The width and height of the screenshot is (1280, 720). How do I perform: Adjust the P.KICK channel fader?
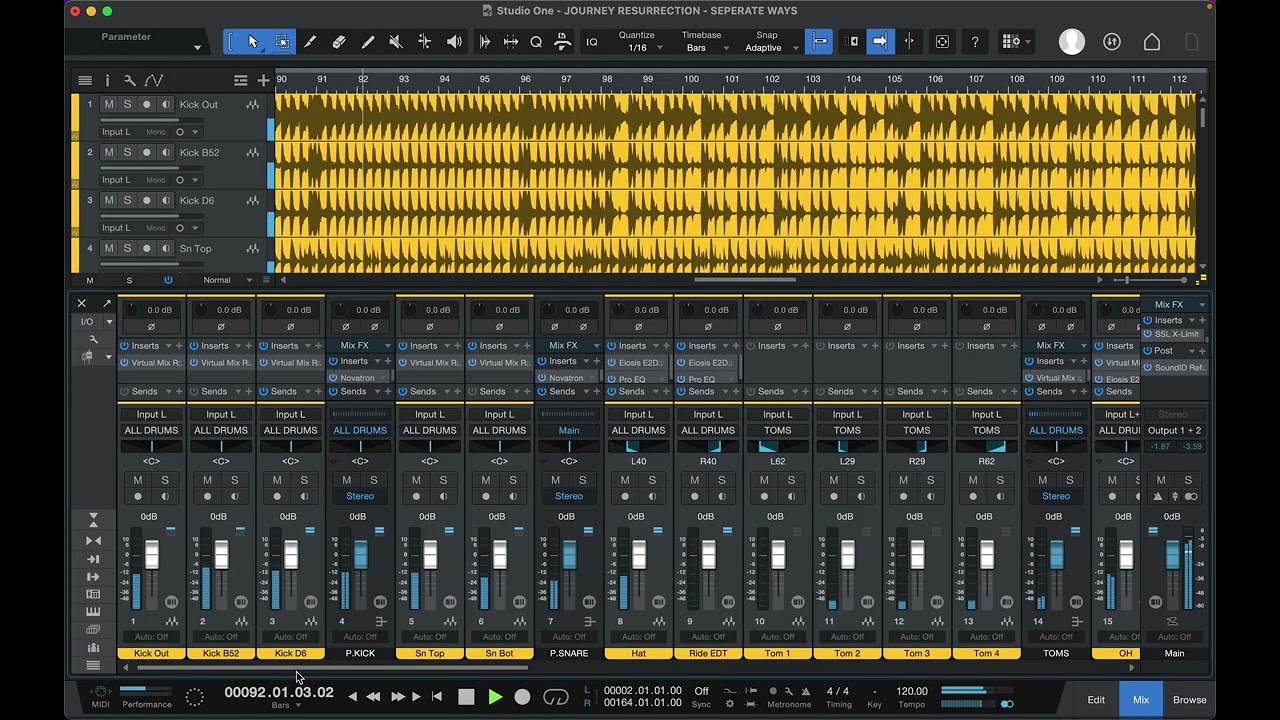[x=360, y=555]
